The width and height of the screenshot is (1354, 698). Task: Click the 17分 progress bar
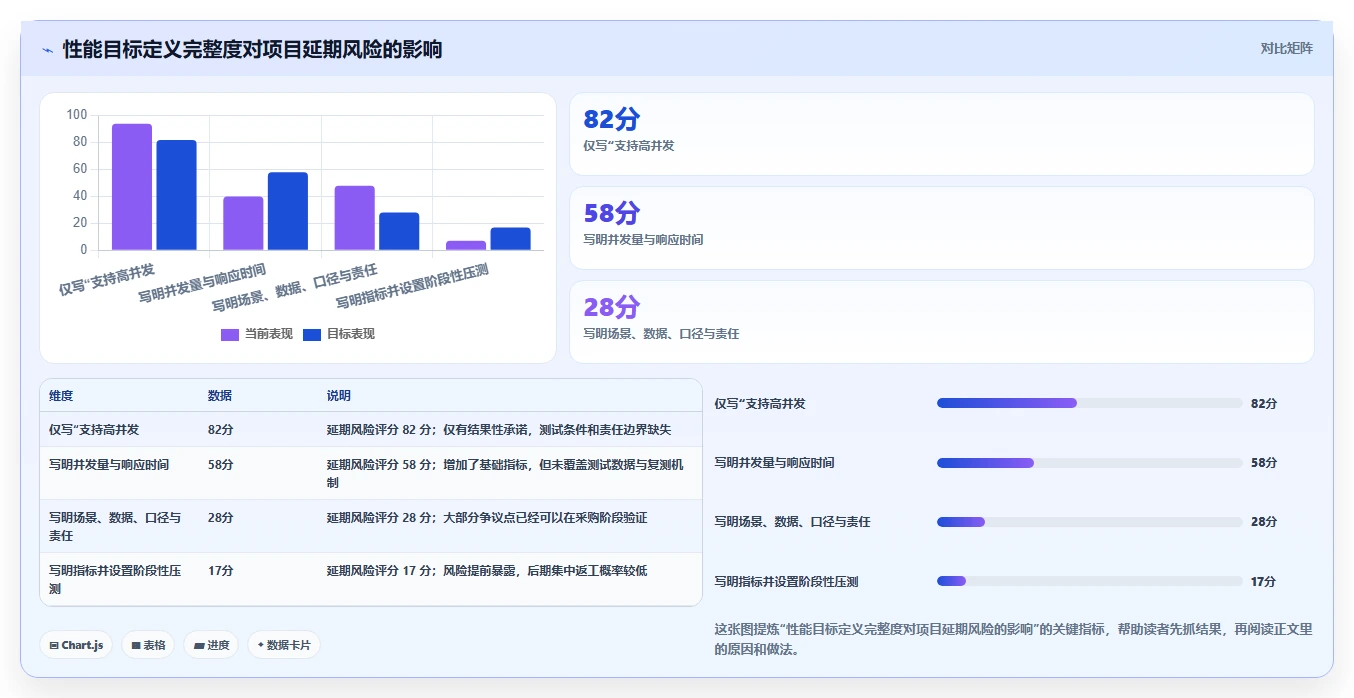[x=1089, y=581]
